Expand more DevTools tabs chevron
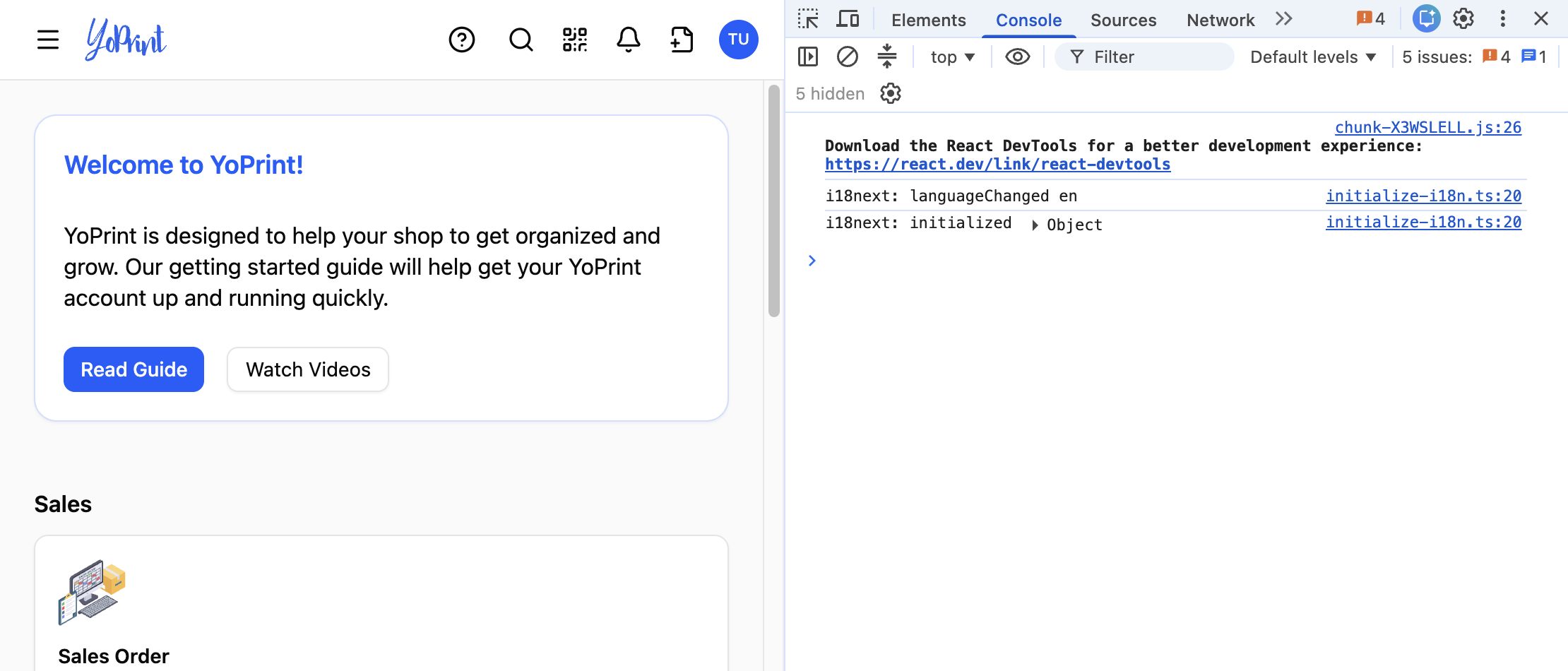 (x=1284, y=19)
